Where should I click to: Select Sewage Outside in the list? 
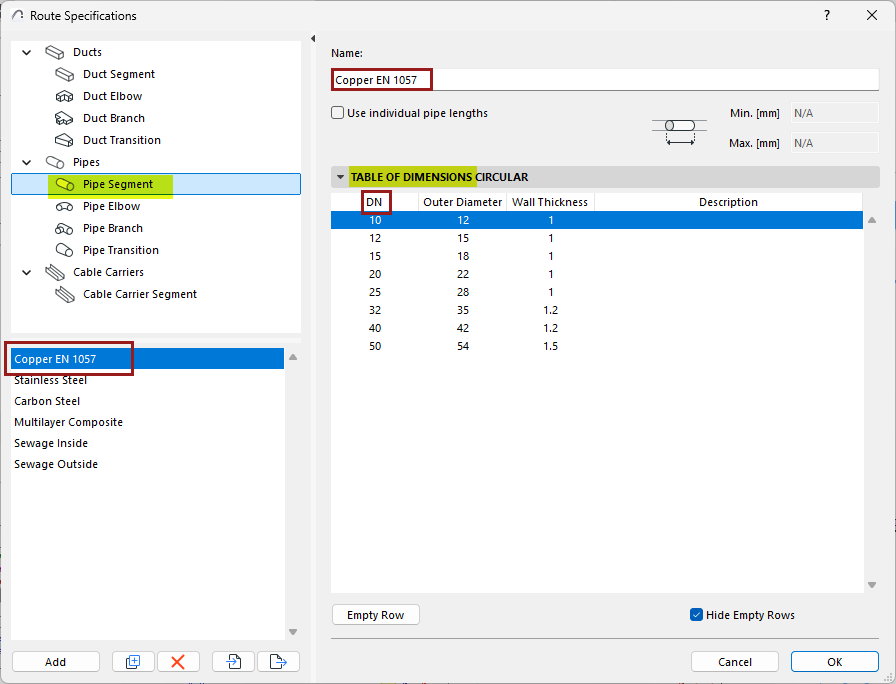[147, 464]
